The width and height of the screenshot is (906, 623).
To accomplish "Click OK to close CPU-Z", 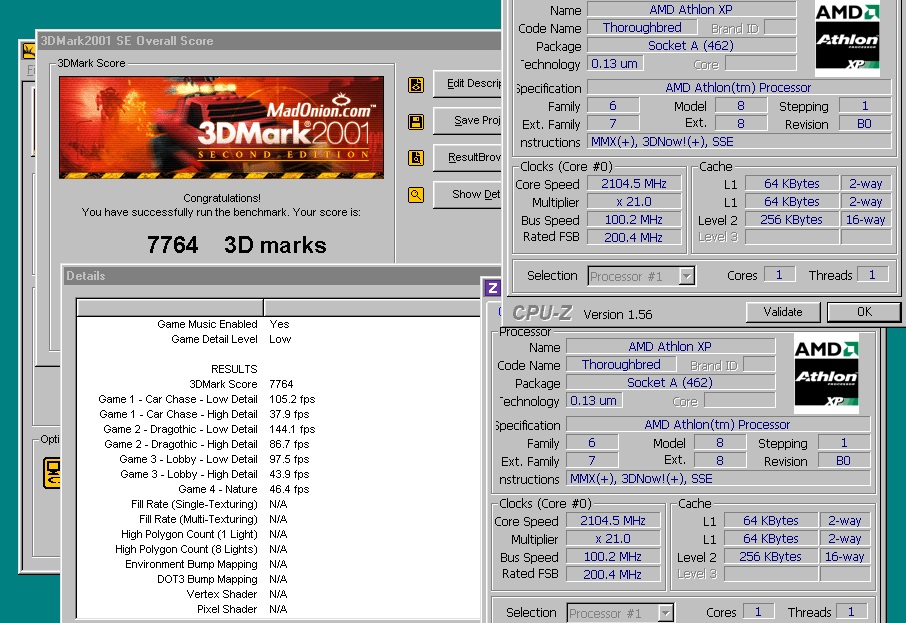I will click(864, 312).
